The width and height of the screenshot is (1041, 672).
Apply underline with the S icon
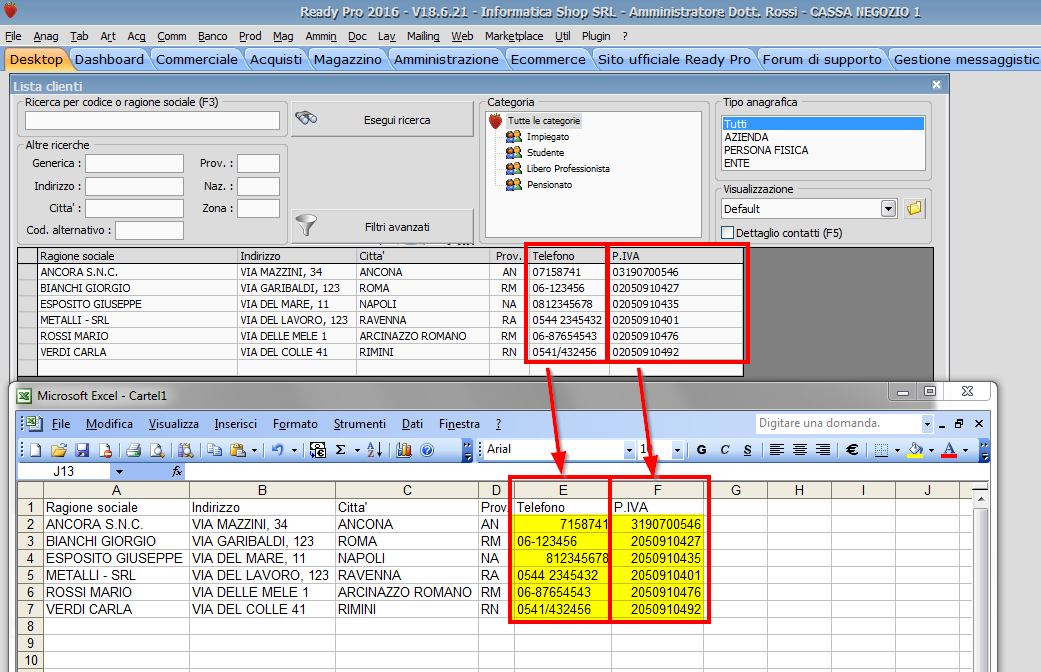(748, 450)
